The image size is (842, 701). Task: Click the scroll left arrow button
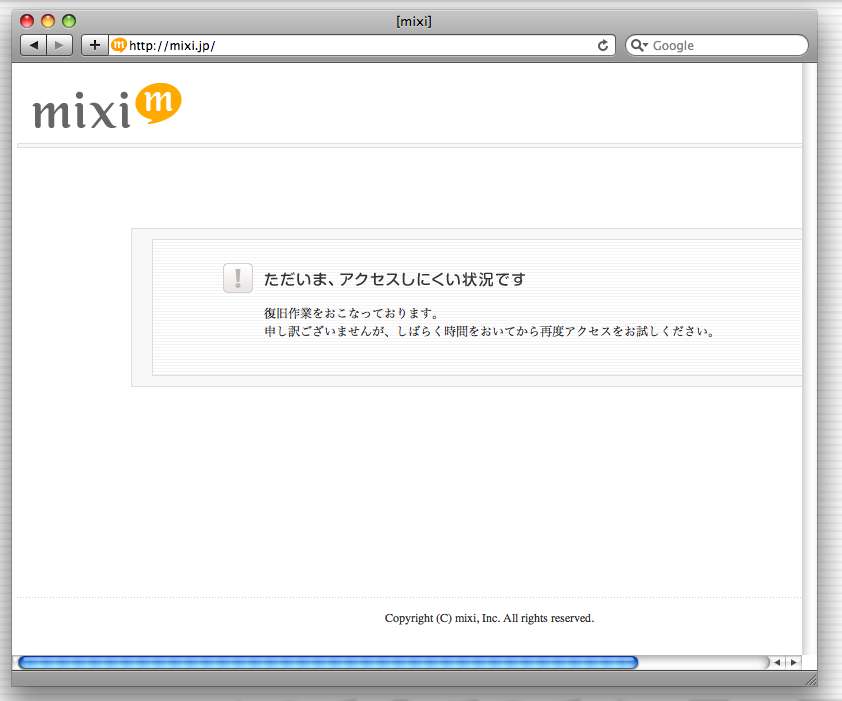click(x=776, y=662)
